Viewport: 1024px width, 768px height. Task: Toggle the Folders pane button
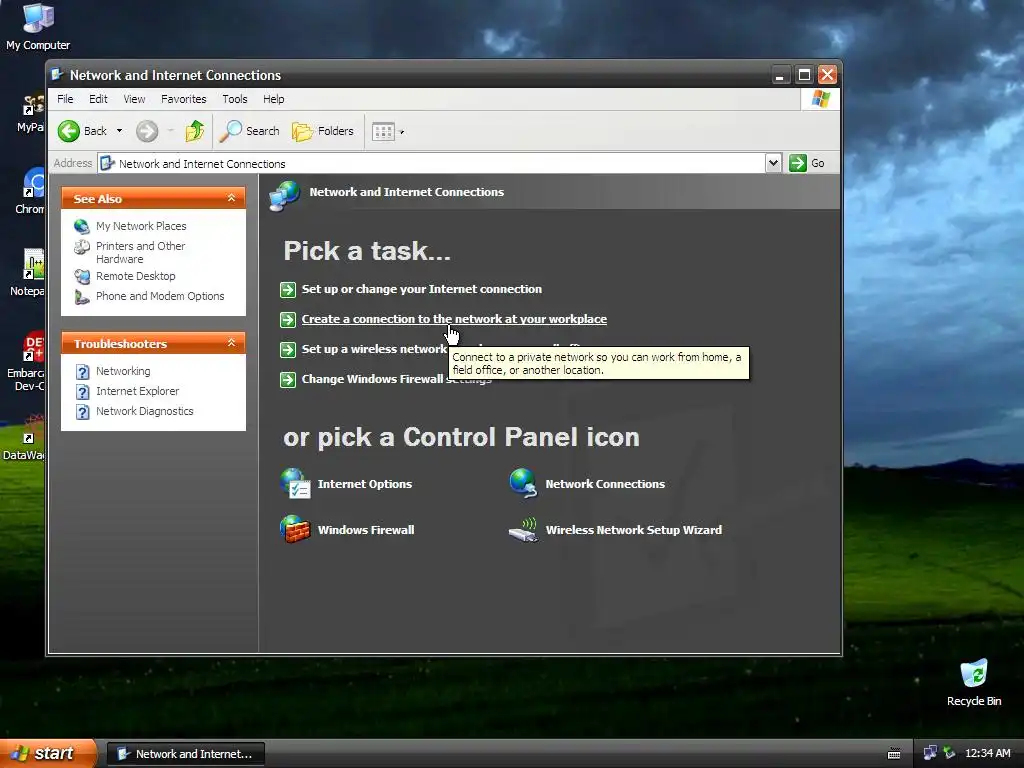click(x=323, y=131)
